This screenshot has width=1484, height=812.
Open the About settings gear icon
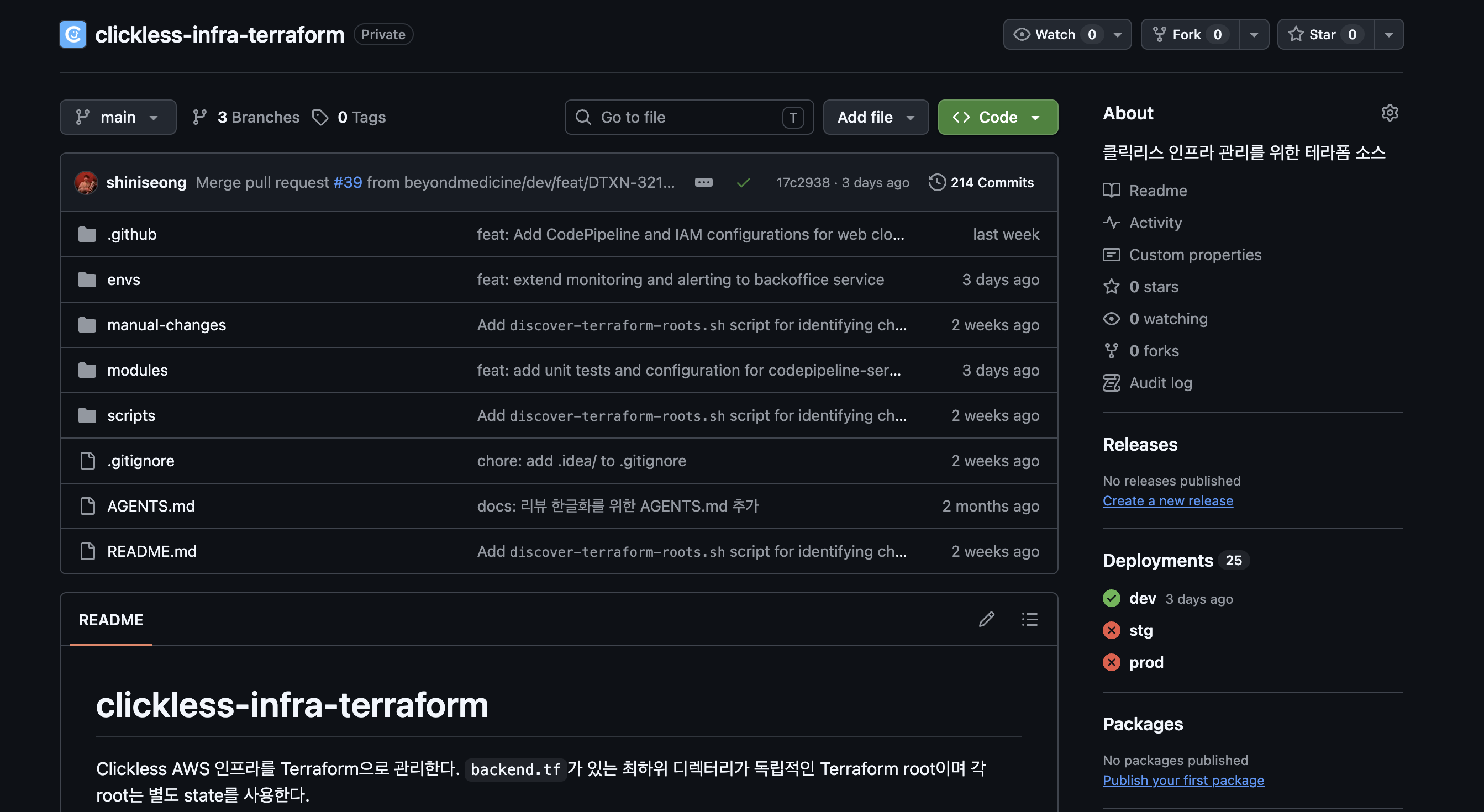tap(1390, 113)
